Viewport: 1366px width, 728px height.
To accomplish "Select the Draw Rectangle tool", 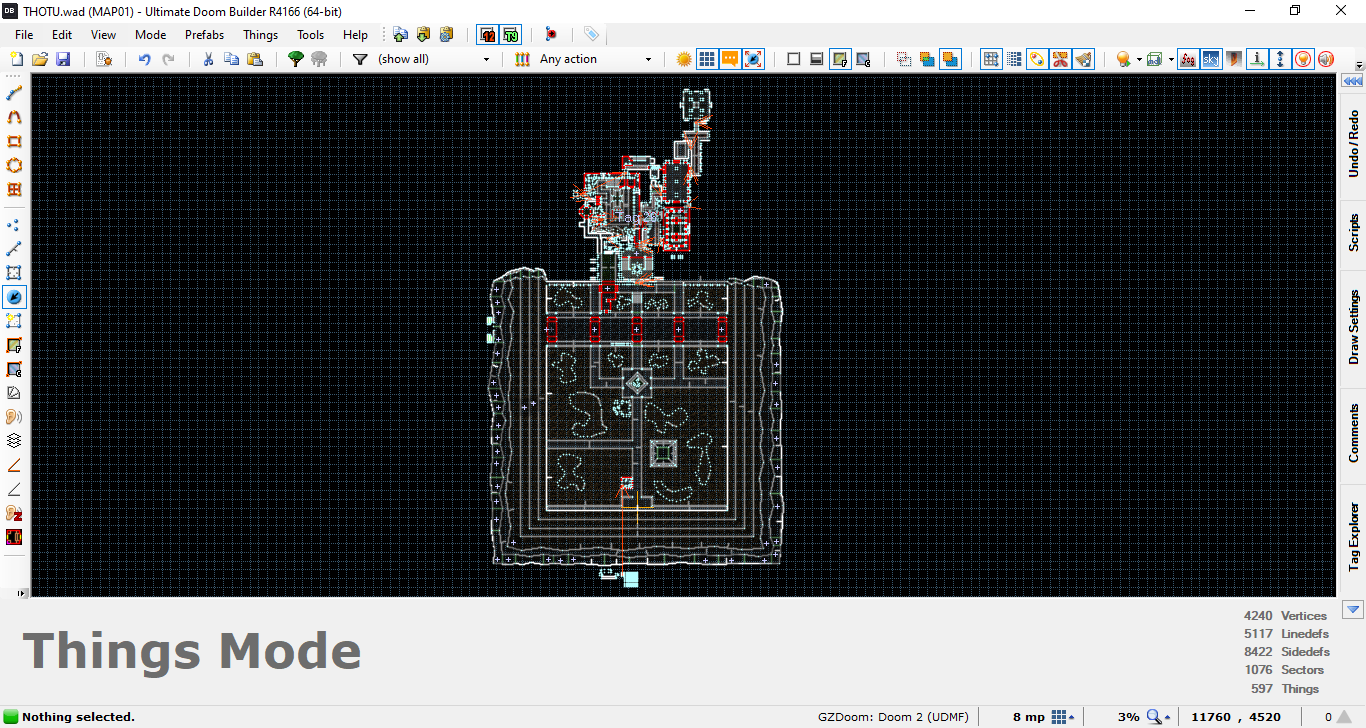I will click(x=14, y=141).
